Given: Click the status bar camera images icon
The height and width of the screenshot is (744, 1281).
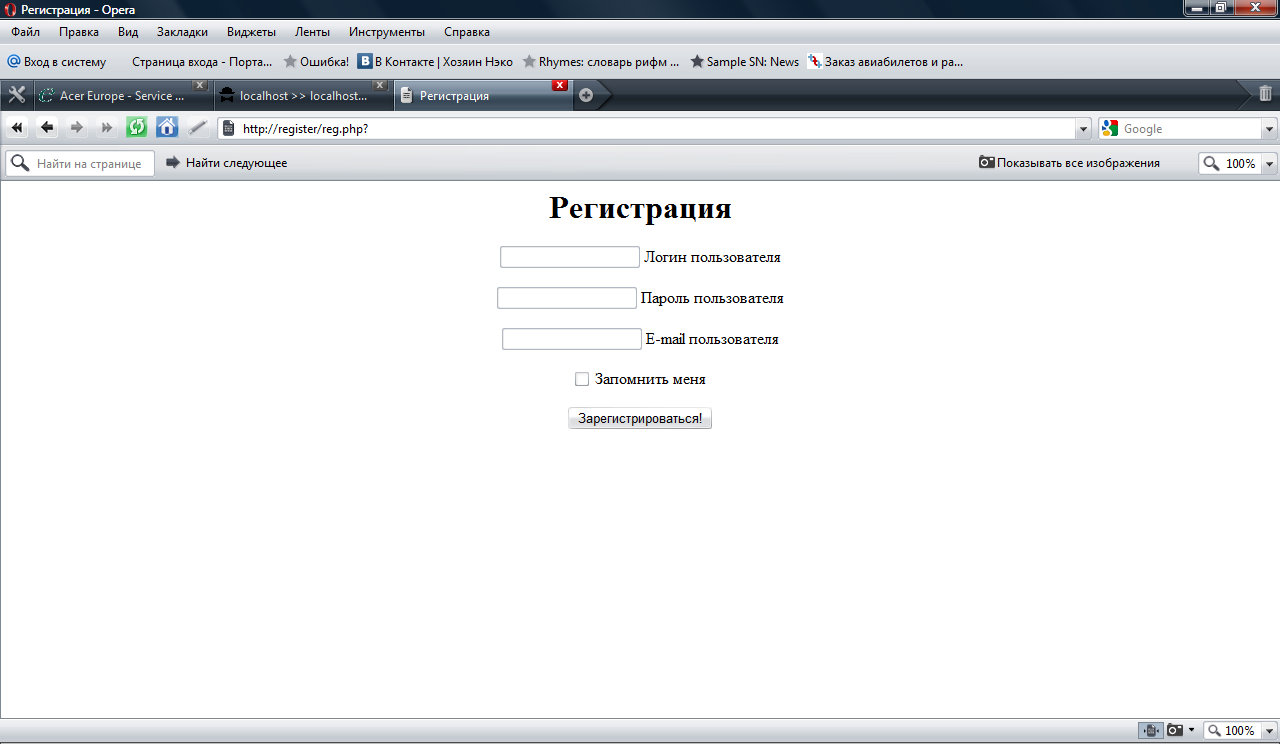Looking at the screenshot, I should (1176, 730).
